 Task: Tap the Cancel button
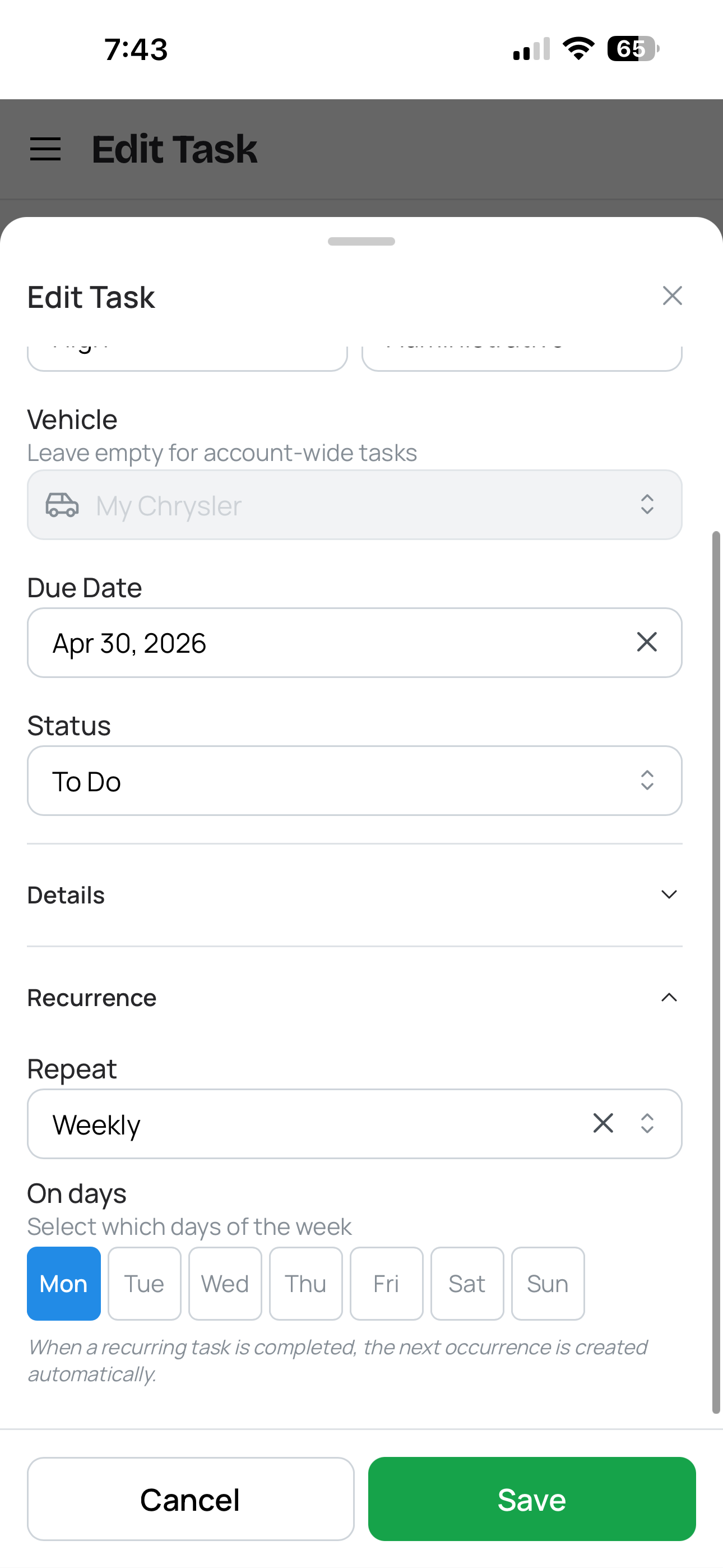click(189, 1499)
